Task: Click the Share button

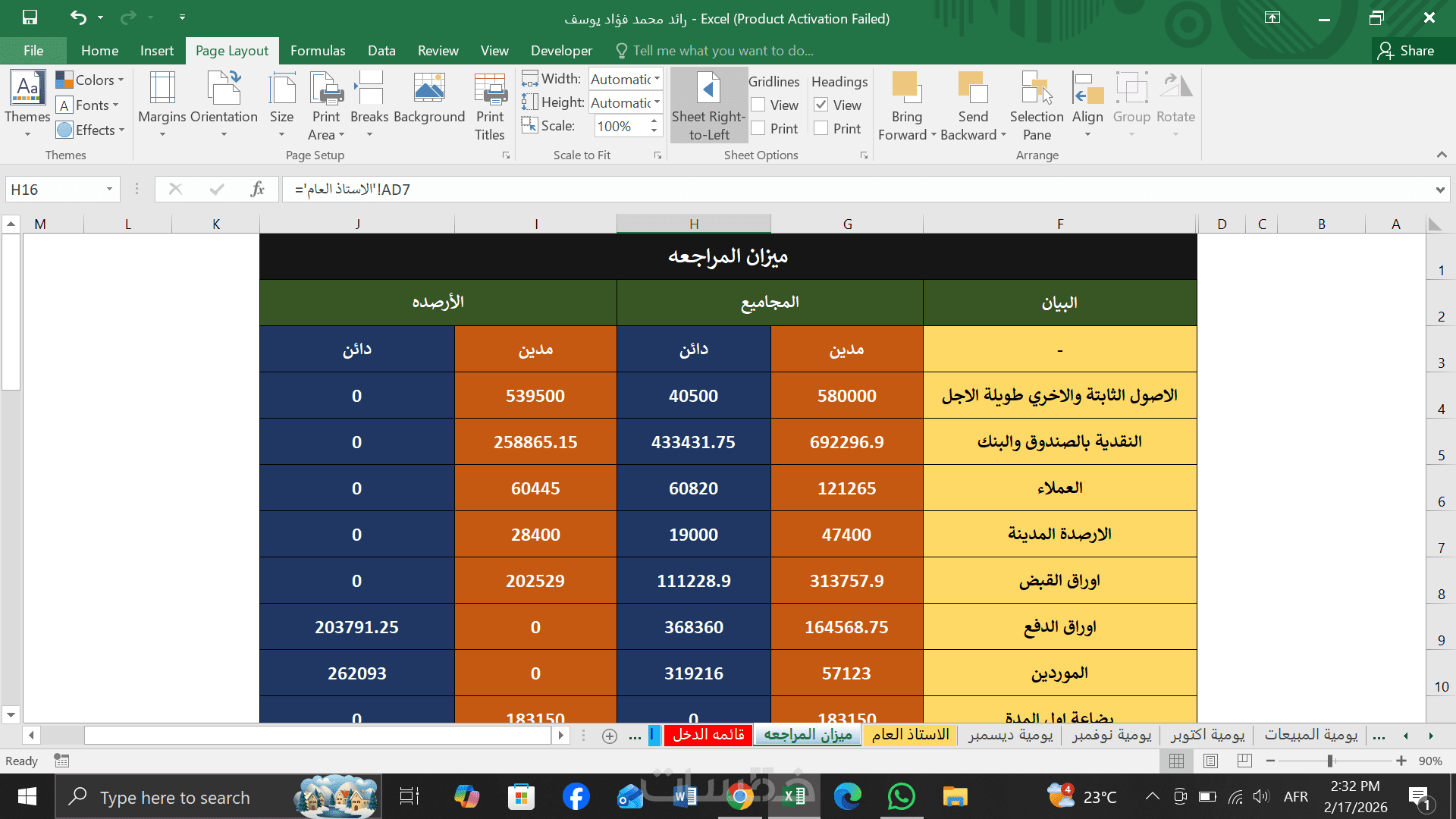Action: (1407, 51)
